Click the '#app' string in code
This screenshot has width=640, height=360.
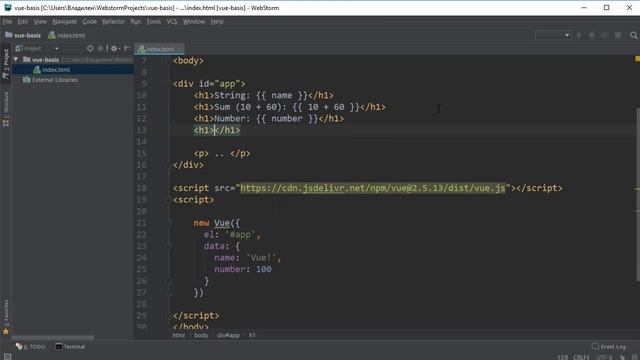pos(240,235)
